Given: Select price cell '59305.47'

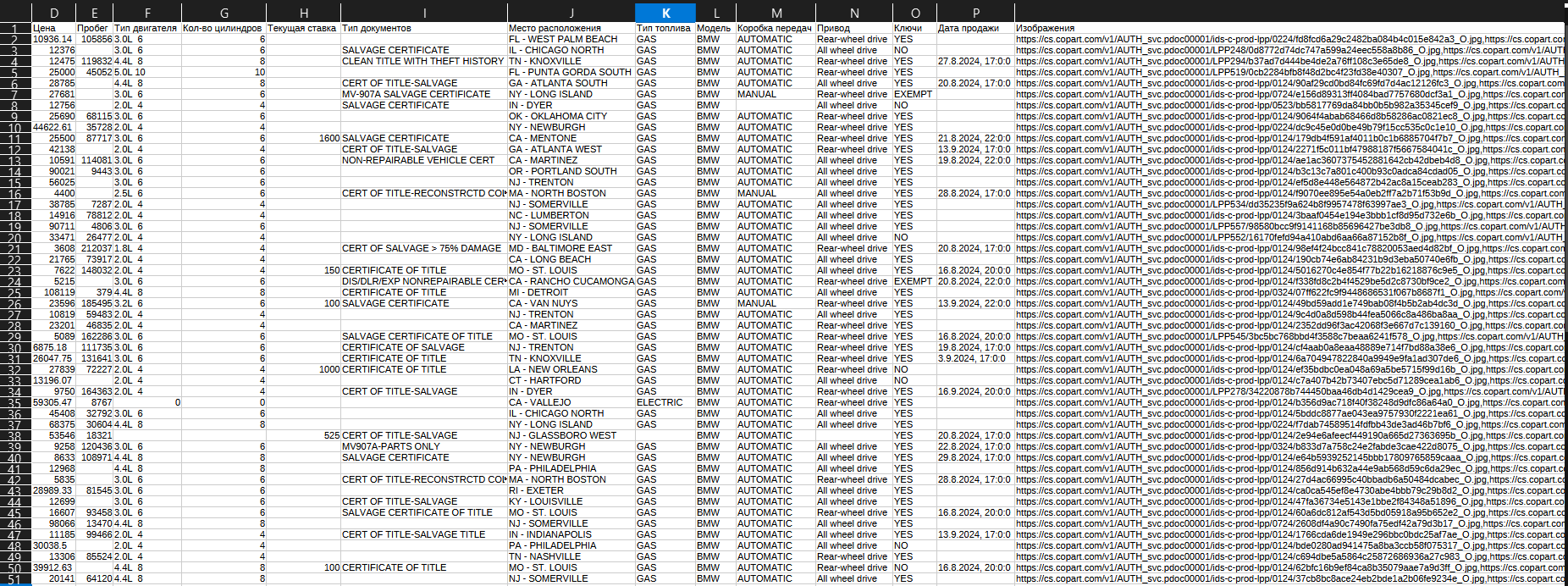Looking at the screenshot, I should tap(54, 402).
